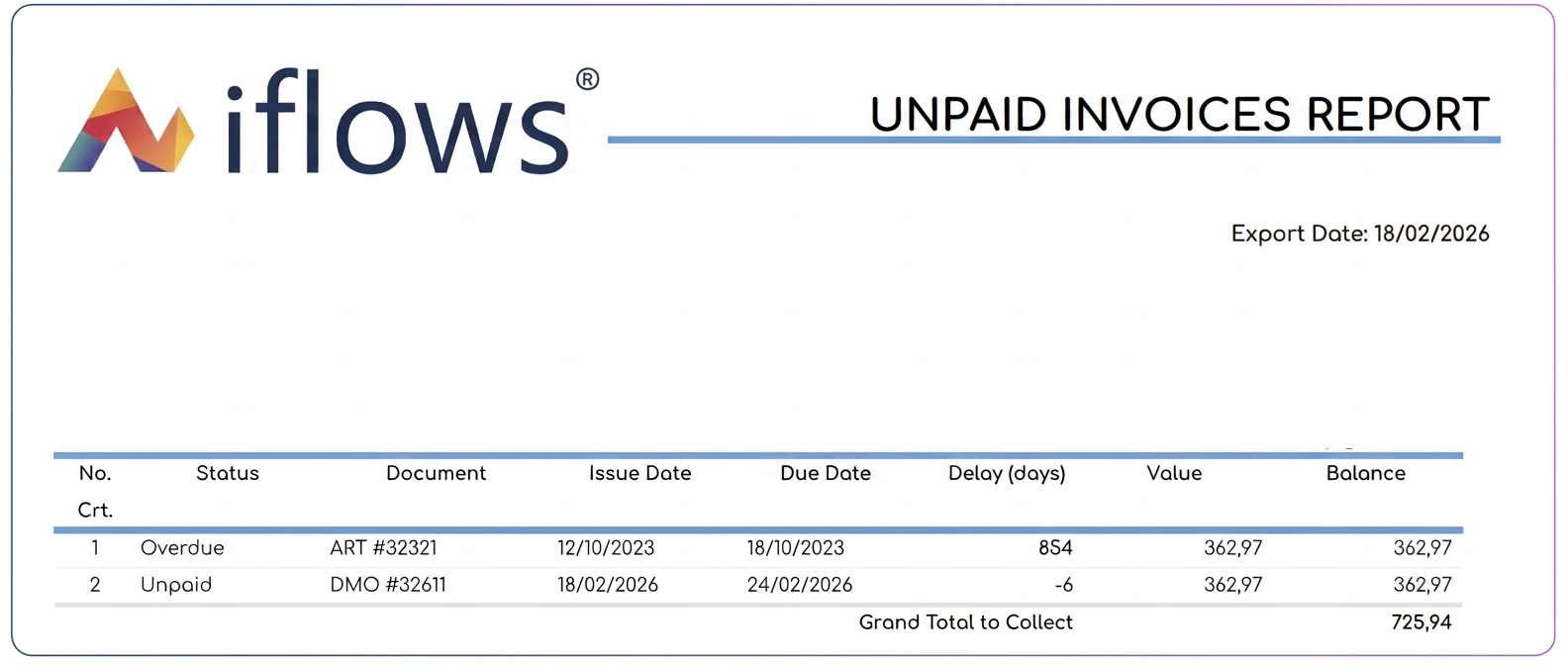Click the Unpaid status in row 2

(x=176, y=585)
